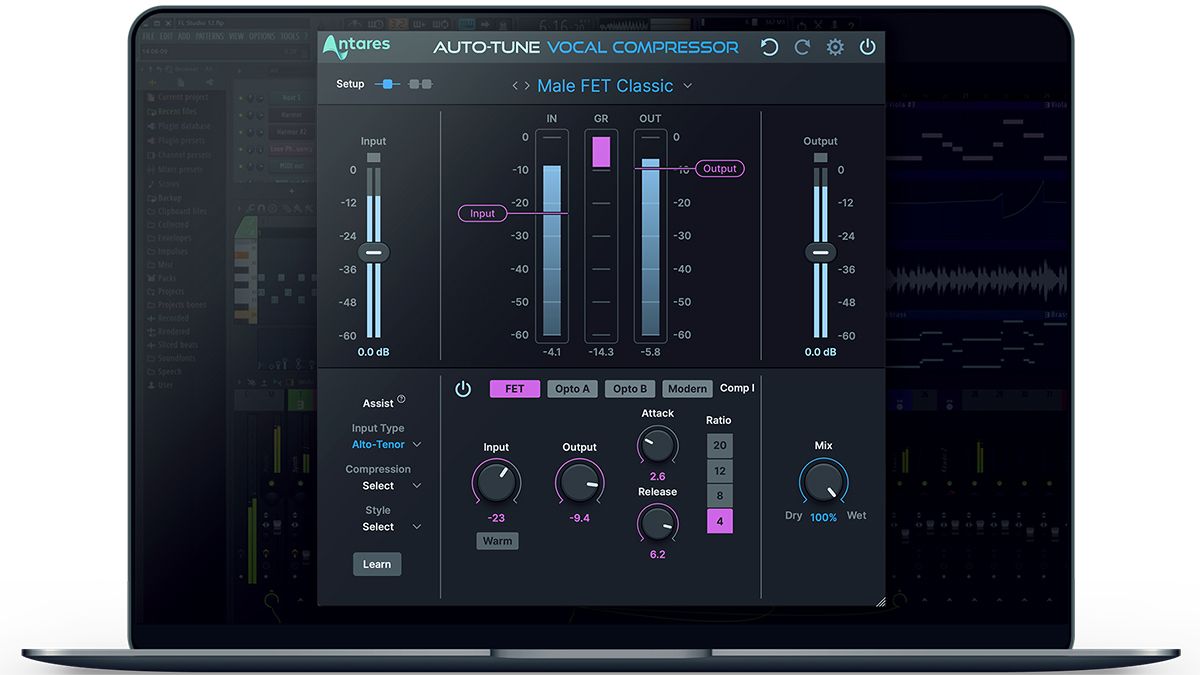Click the pink Input threshold marker tag
Image resolution: width=1200 pixels, height=675 pixels.
(482, 213)
